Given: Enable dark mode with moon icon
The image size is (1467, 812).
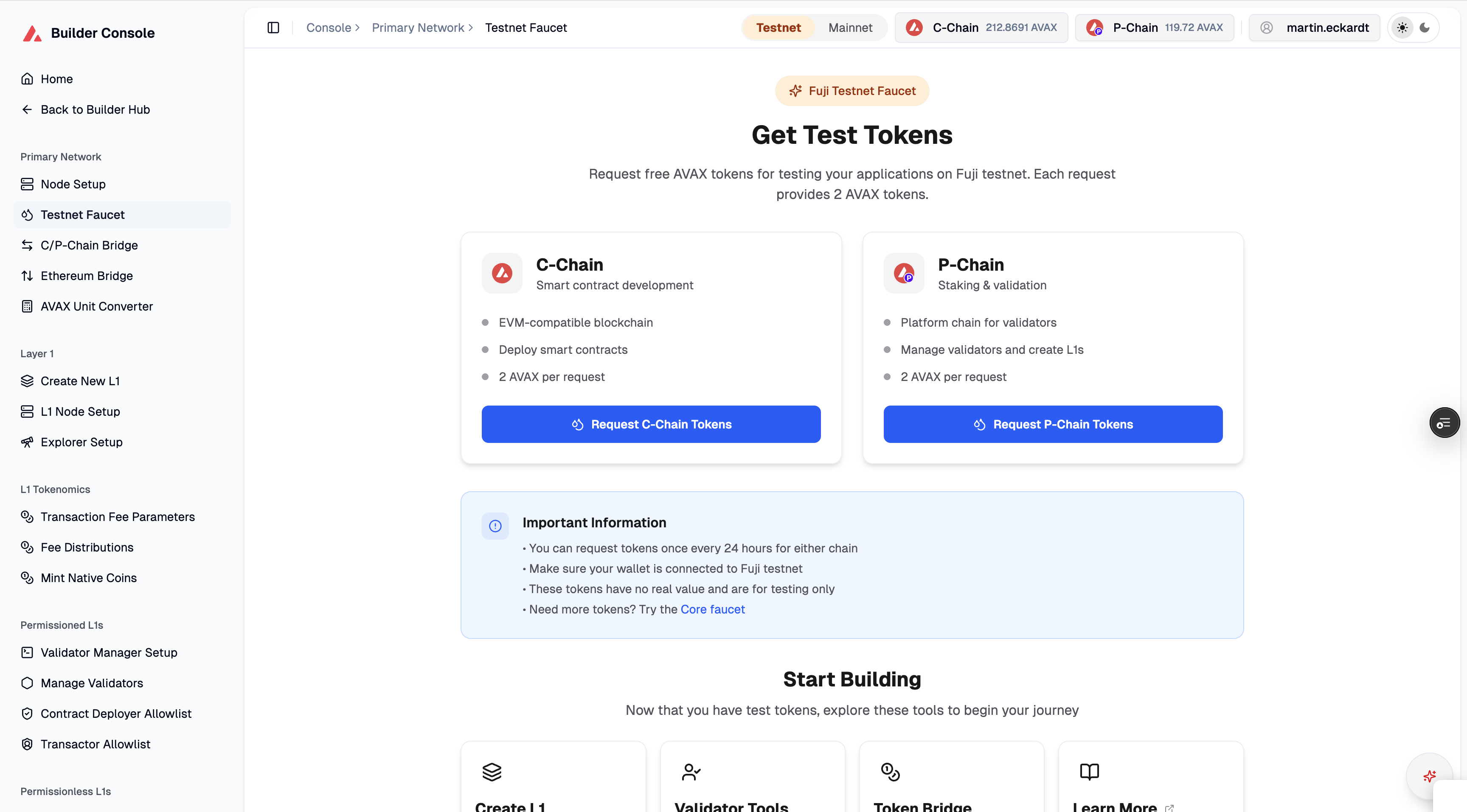Looking at the screenshot, I should coord(1425,27).
